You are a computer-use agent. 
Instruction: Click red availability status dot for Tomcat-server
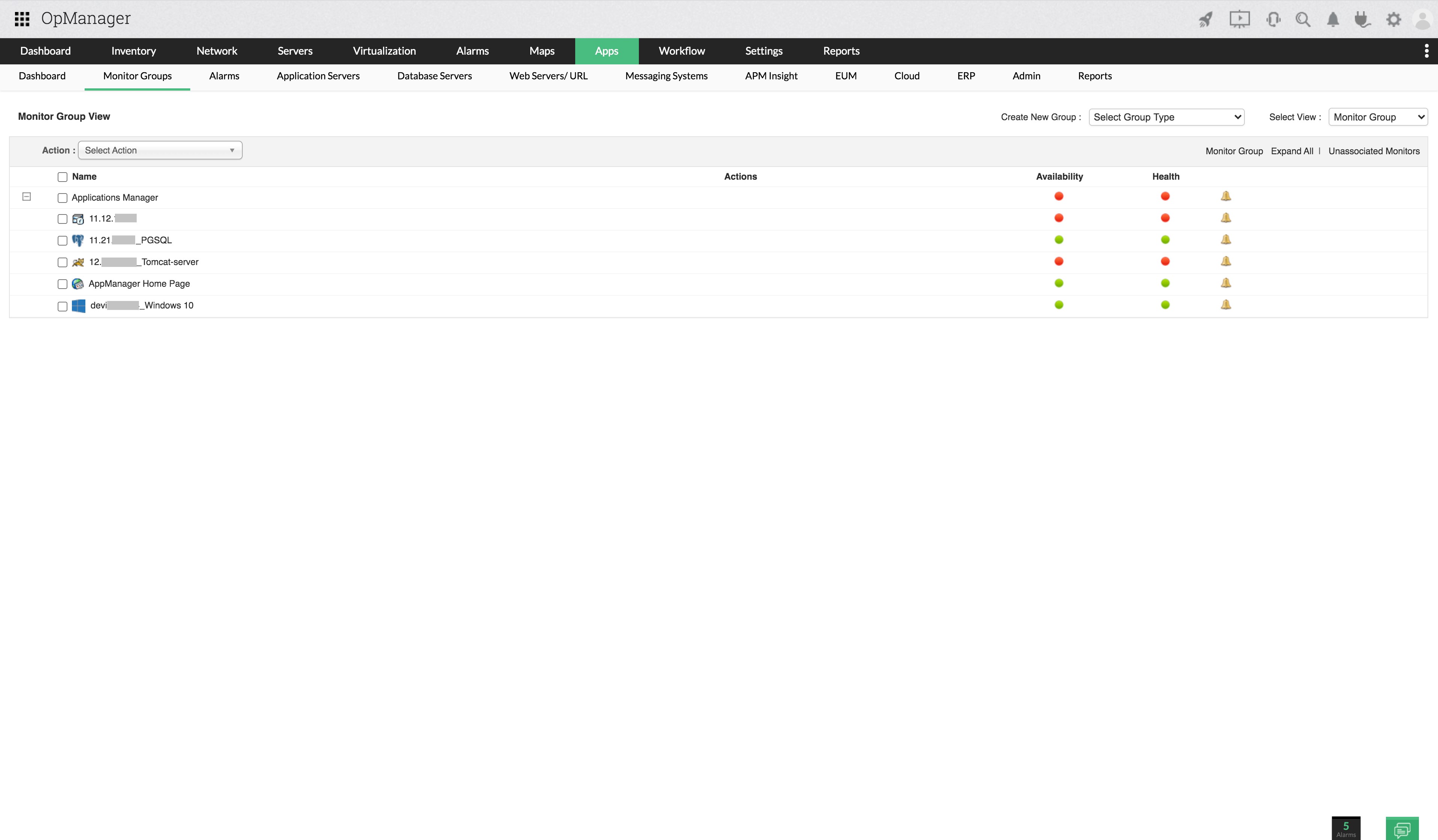point(1059,261)
